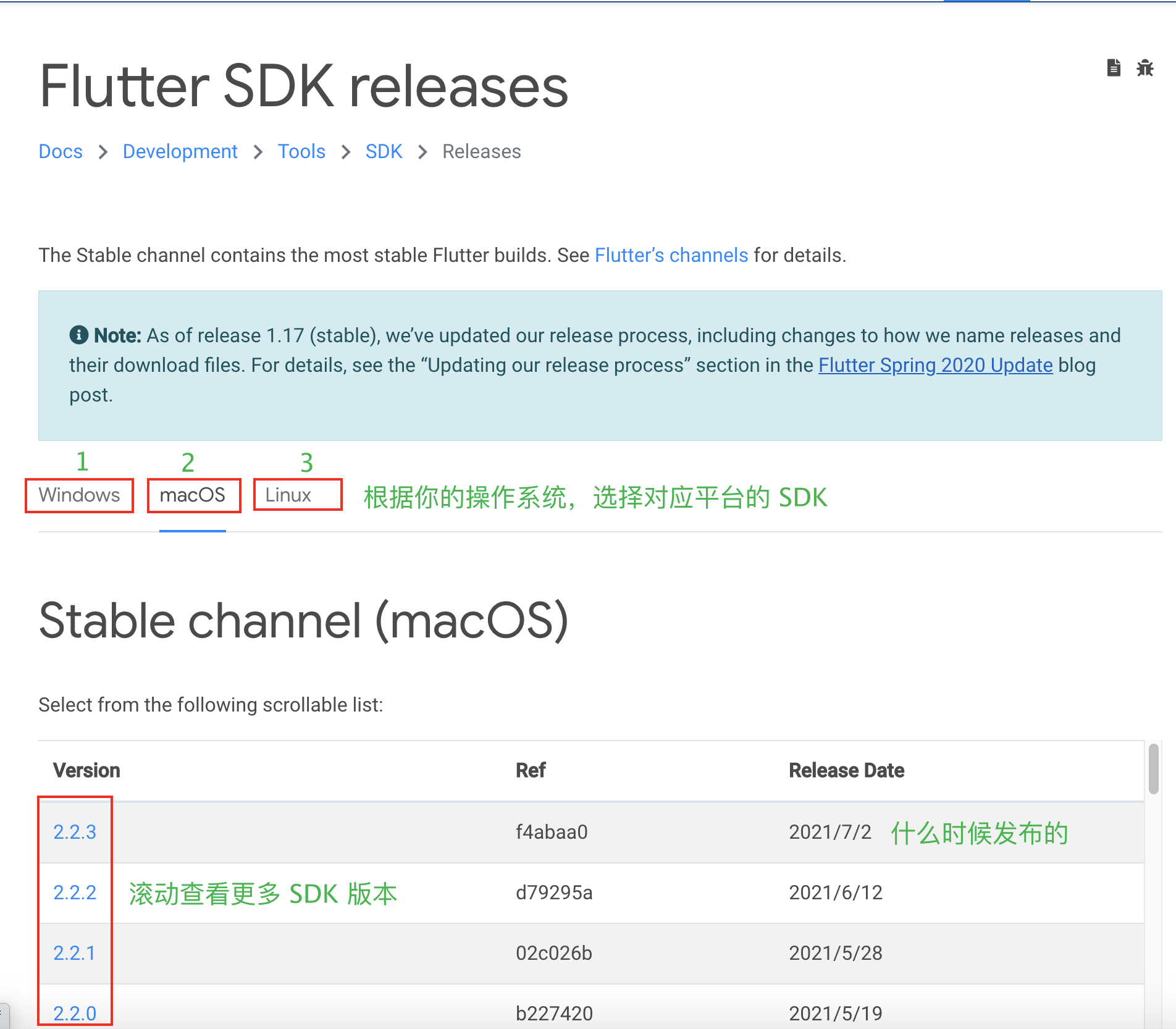Switch to the Linux tab
1176x1029 pixels.
click(288, 495)
